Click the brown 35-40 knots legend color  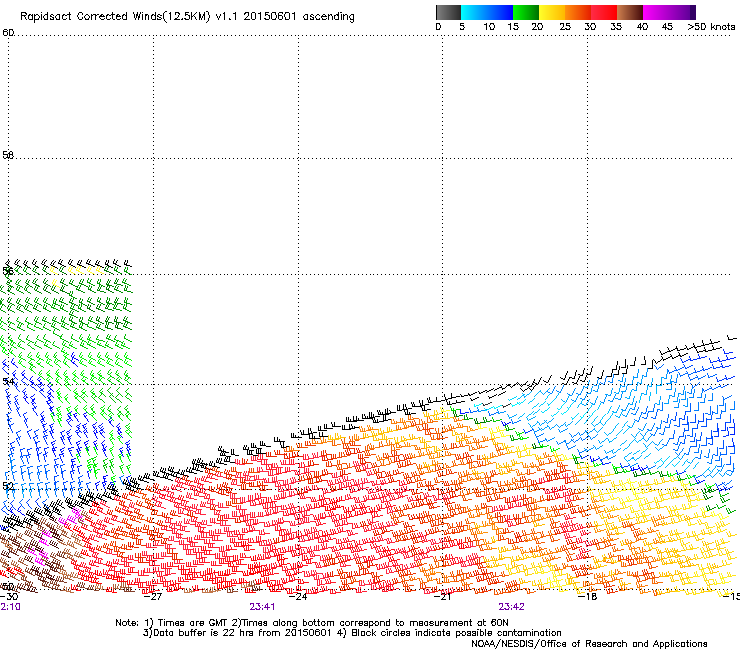[630, 12]
